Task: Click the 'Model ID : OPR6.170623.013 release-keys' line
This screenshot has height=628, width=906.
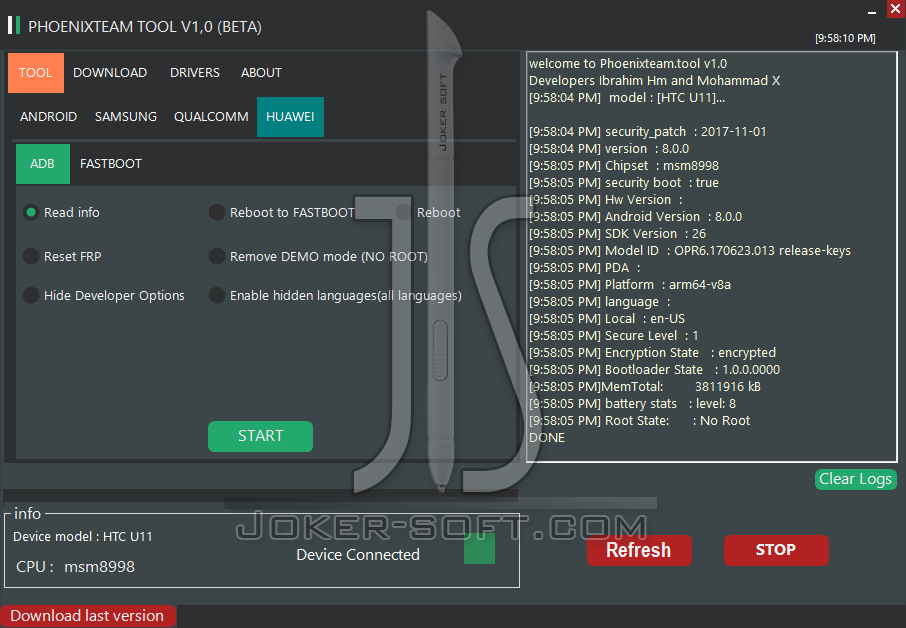Action: (690, 251)
